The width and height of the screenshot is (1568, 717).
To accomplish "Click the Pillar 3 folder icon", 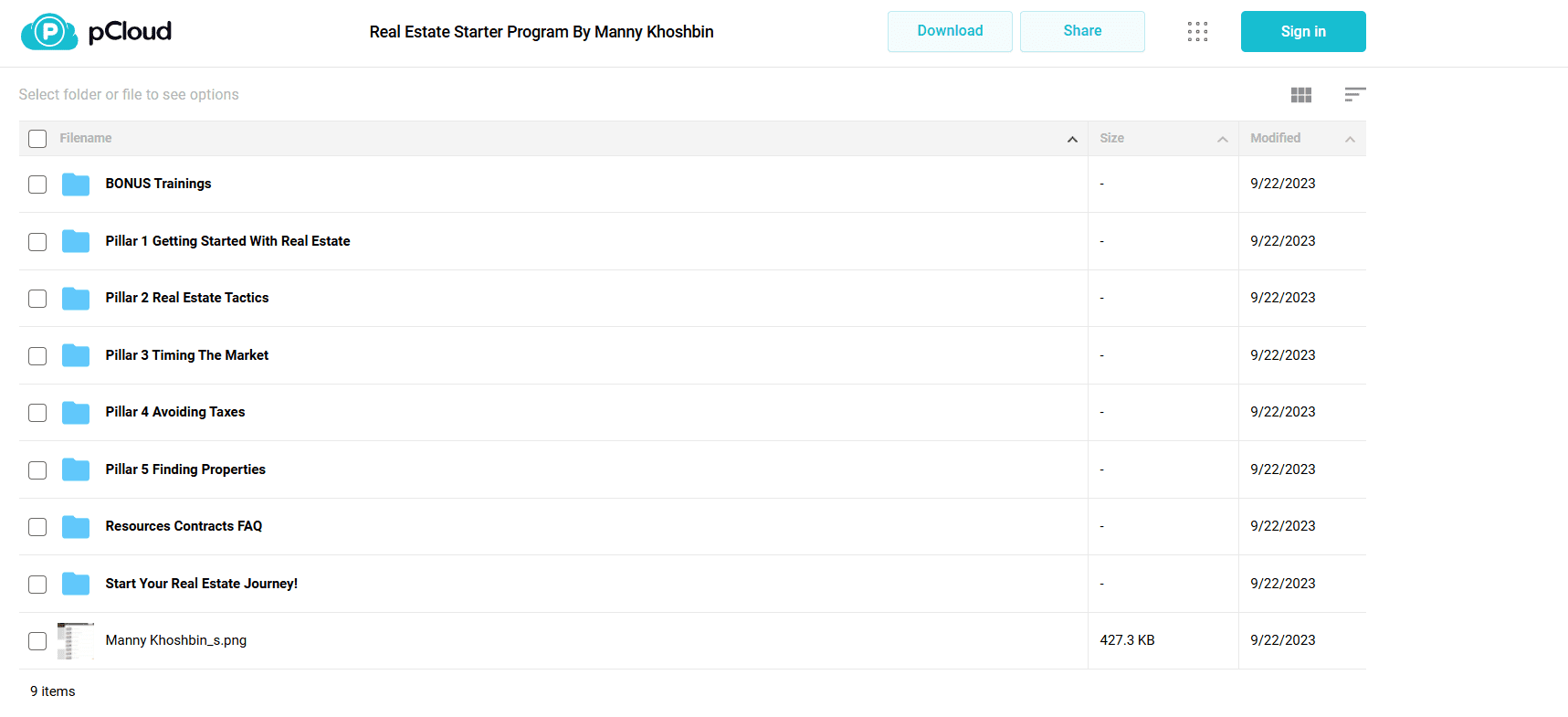I will (x=76, y=355).
